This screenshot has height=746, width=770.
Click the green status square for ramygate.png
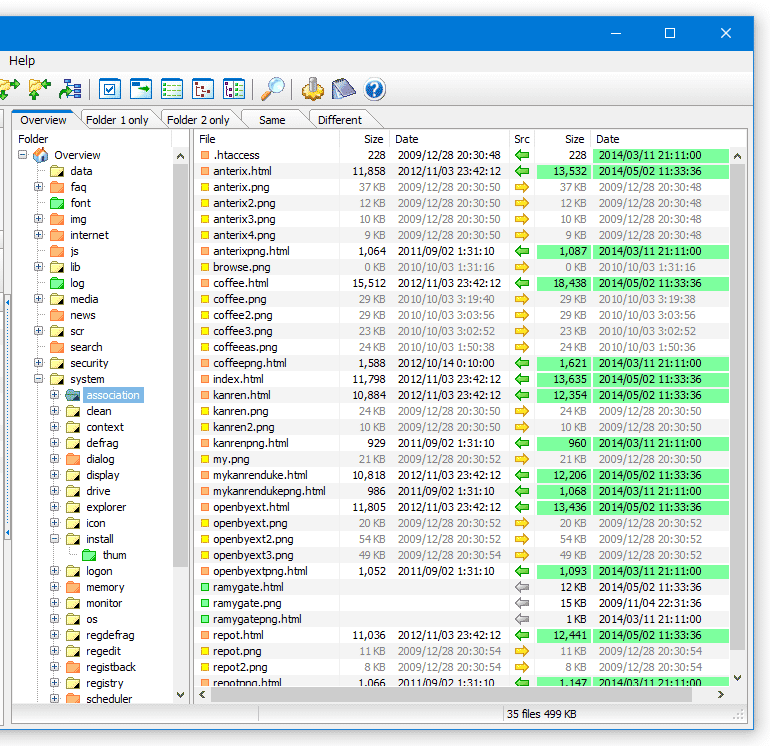click(205, 603)
